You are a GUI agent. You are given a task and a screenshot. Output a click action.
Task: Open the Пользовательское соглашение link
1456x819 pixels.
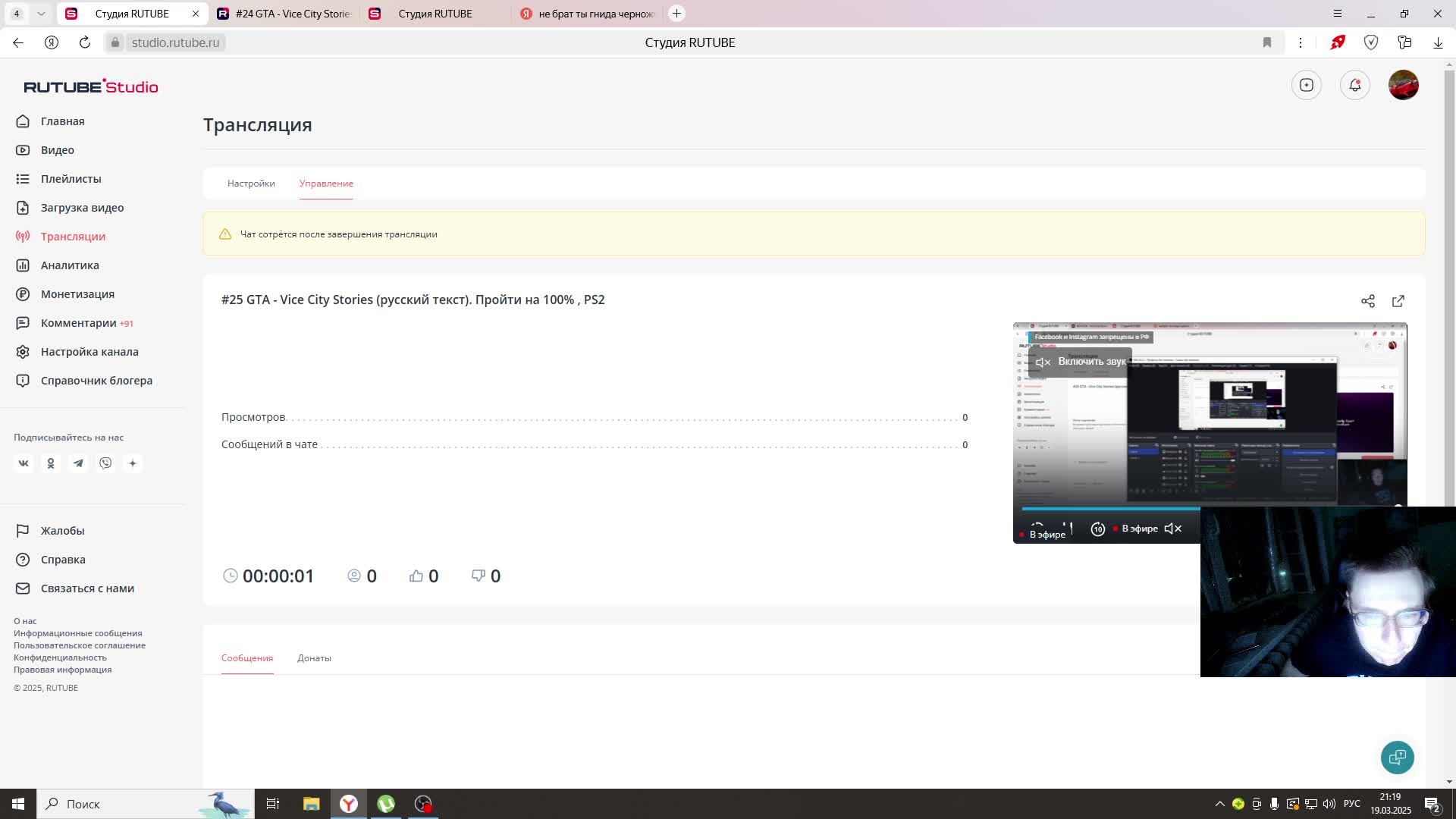click(x=80, y=645)
